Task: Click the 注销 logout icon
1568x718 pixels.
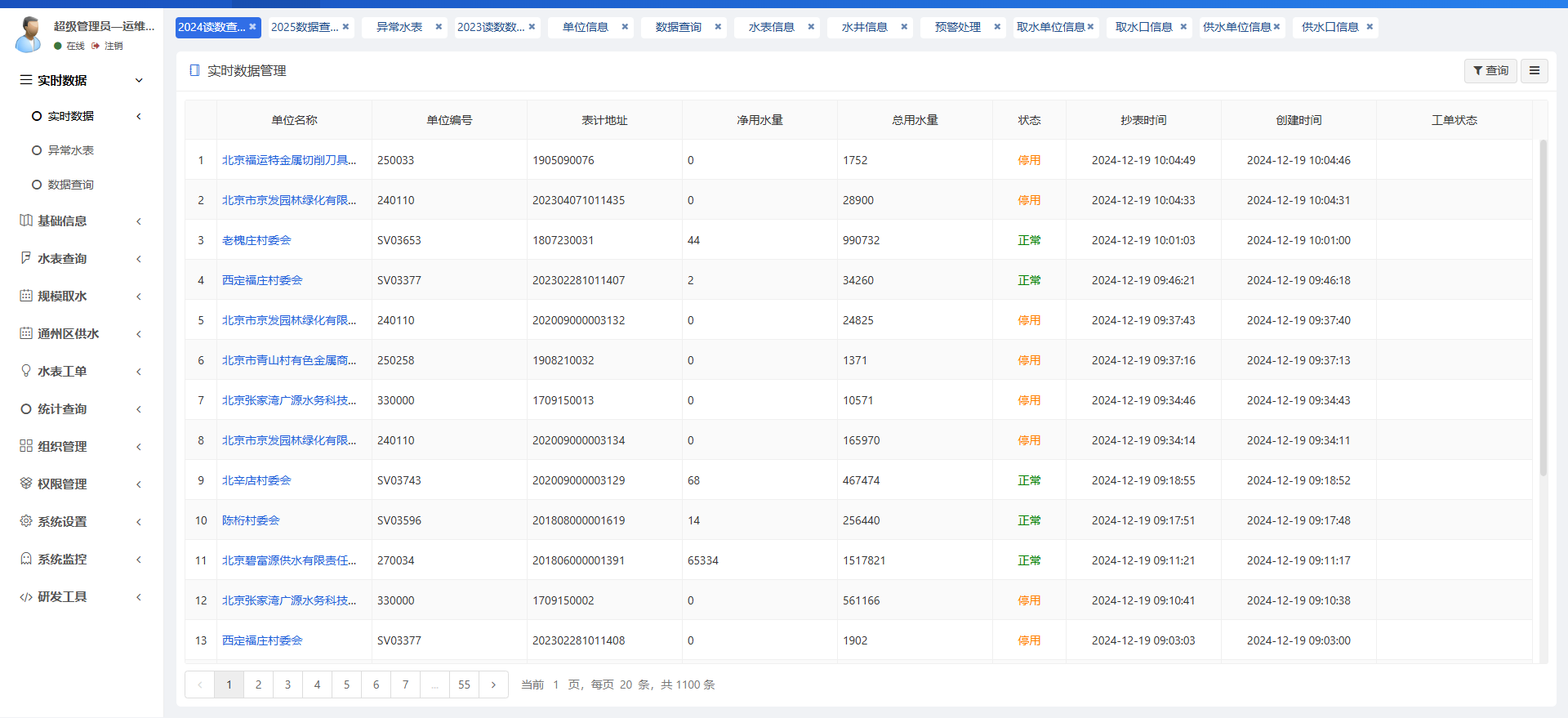Action: pos(96,46)
